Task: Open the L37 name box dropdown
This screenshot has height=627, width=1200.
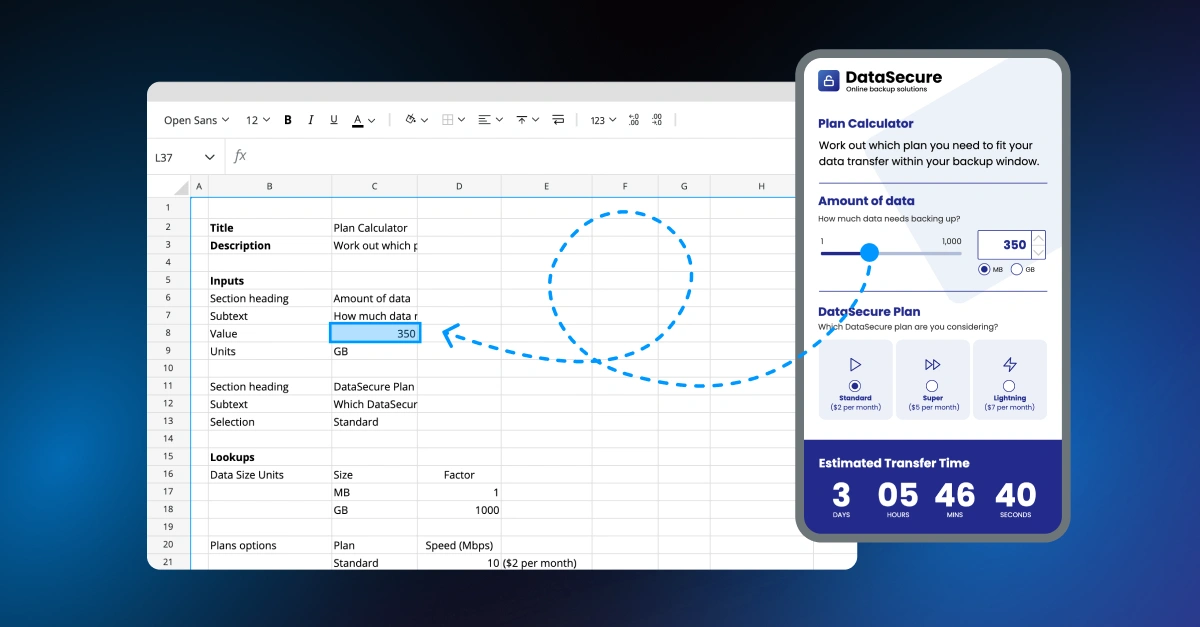Action: click(210, 157)
